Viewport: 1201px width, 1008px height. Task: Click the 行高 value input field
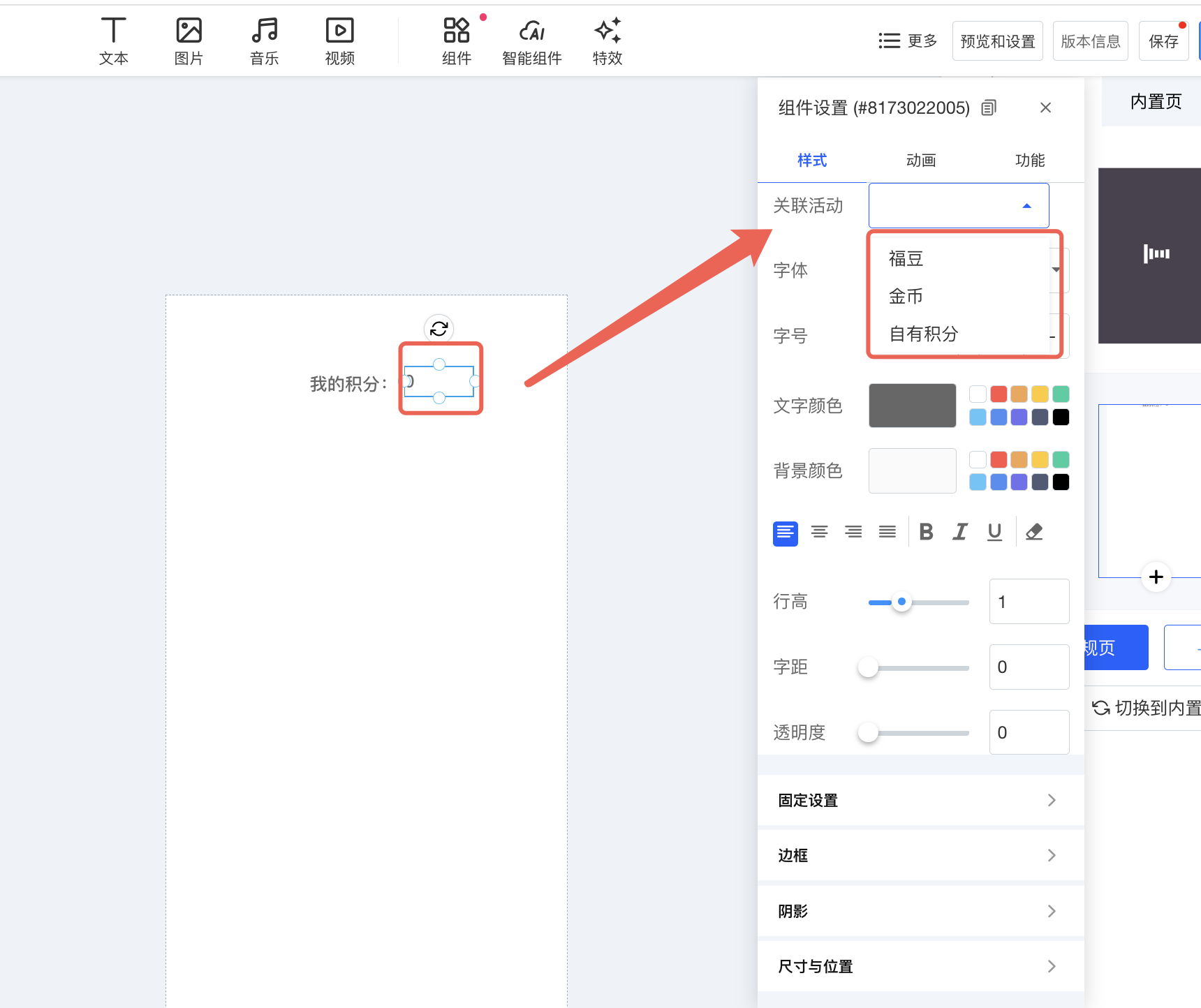tap(1029, 602)
